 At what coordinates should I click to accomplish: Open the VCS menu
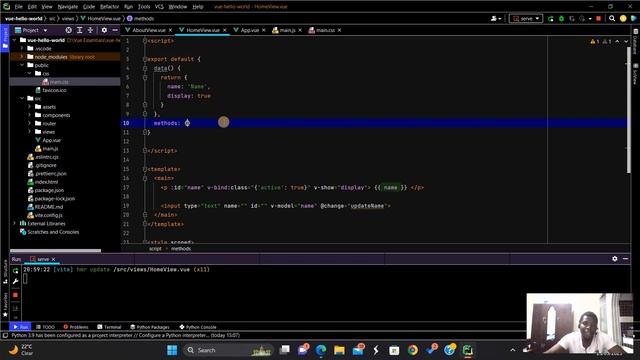159,7
